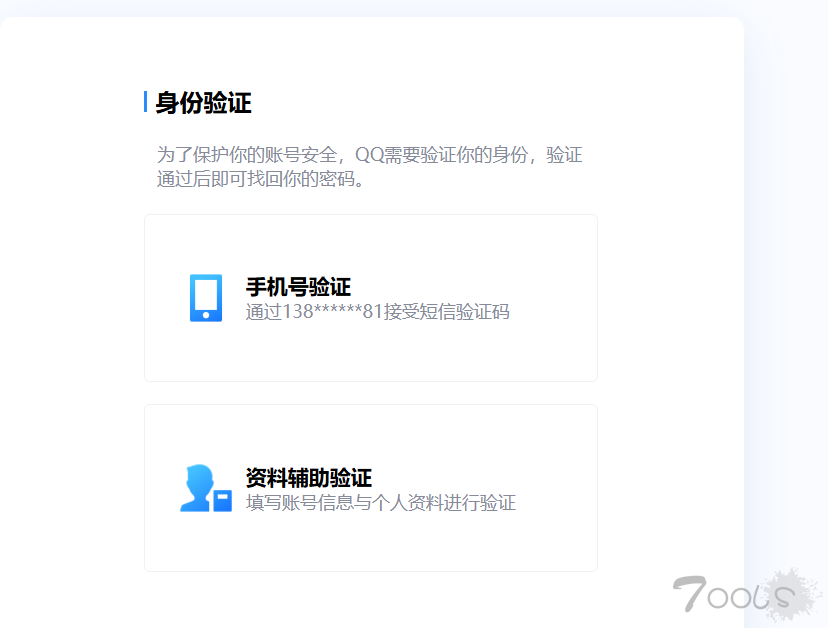This screenshot has height=628, width=828.
Task: Click text 通过138******81接受短信验证码
Action: point(378,312)
